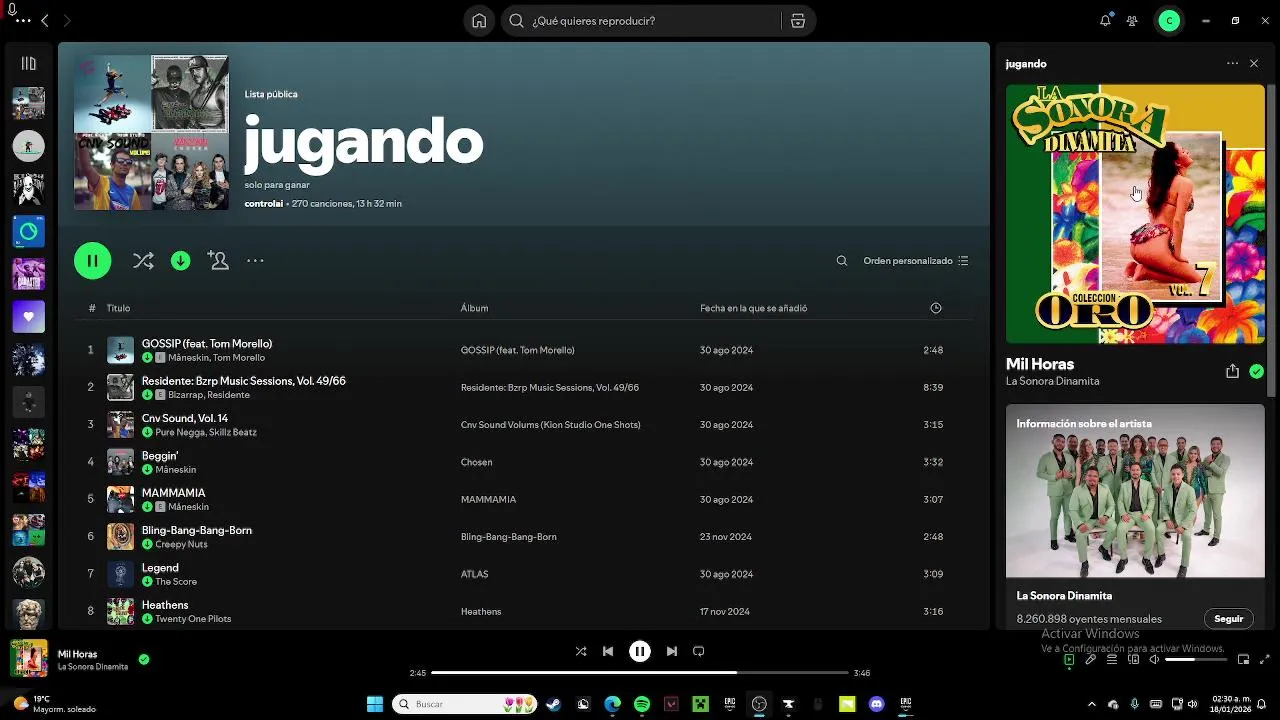Toggle repeat in bottom playback controls
Image resolution: width=1280 pixels, height=720 pixels.
(699, 651)
